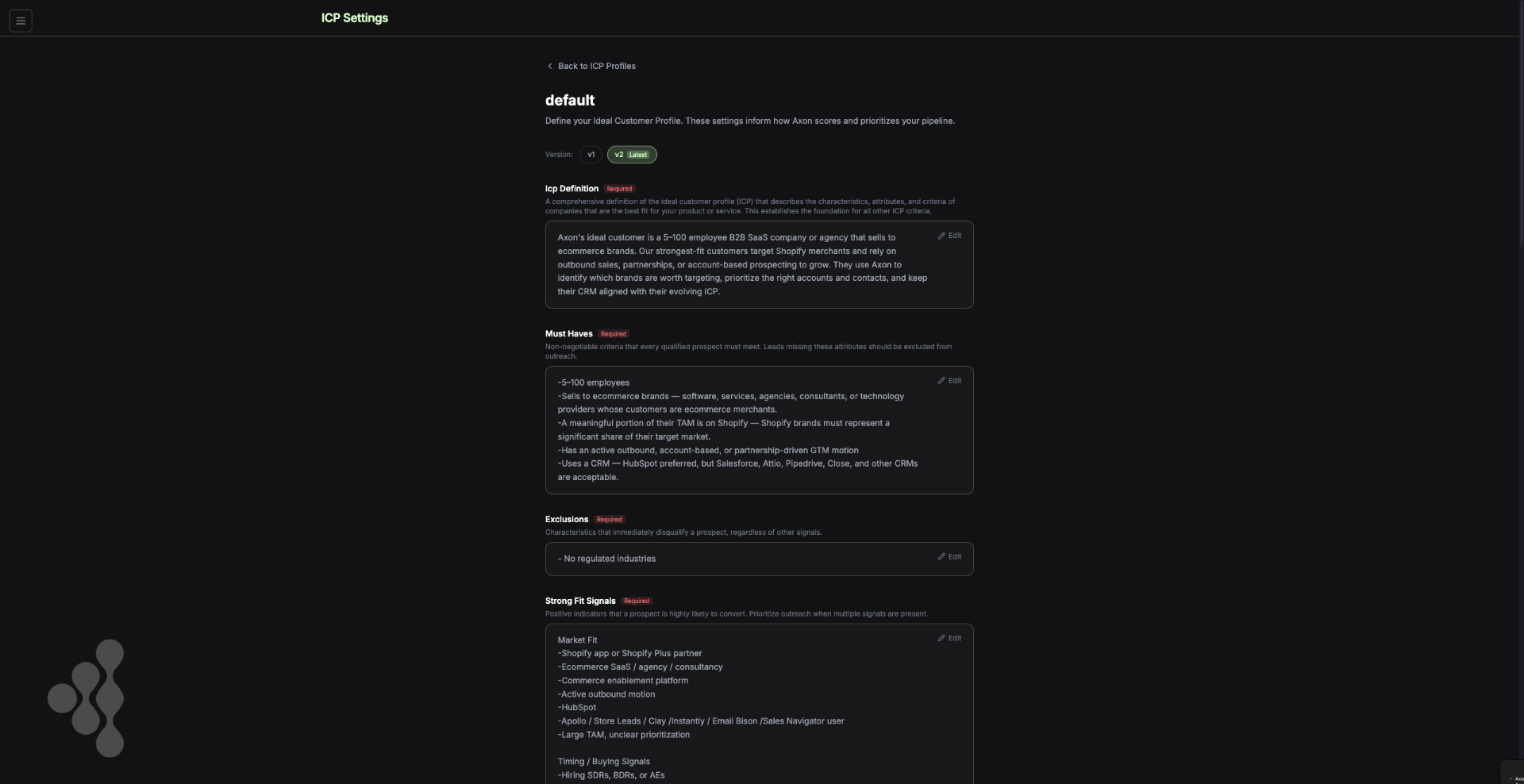Edit the Must Haves section

949,381
